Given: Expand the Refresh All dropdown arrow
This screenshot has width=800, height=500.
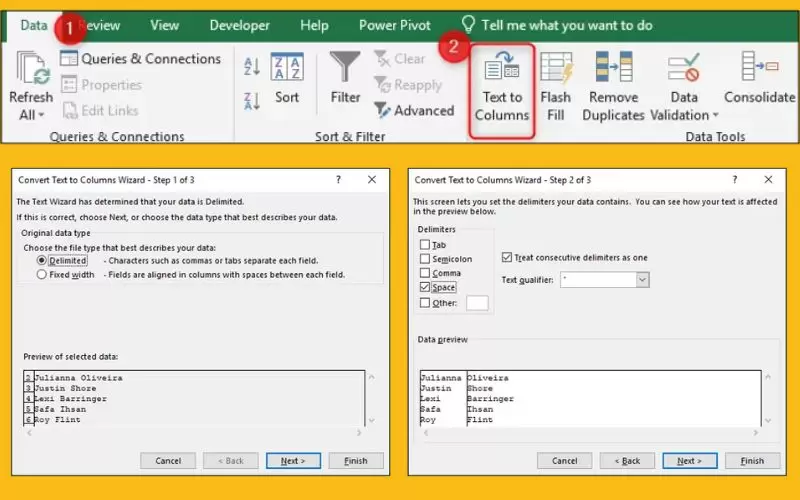Looking at the screenshot, I should point(41,115).
